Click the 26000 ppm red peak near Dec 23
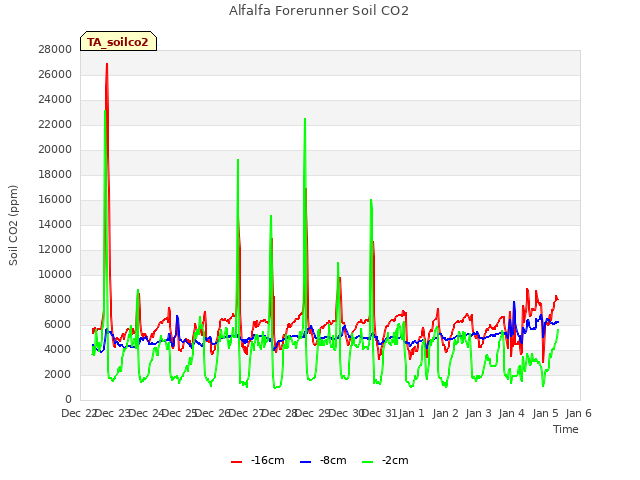The width and height of the screenshot is (640, 480). click(x=107, y=64)
